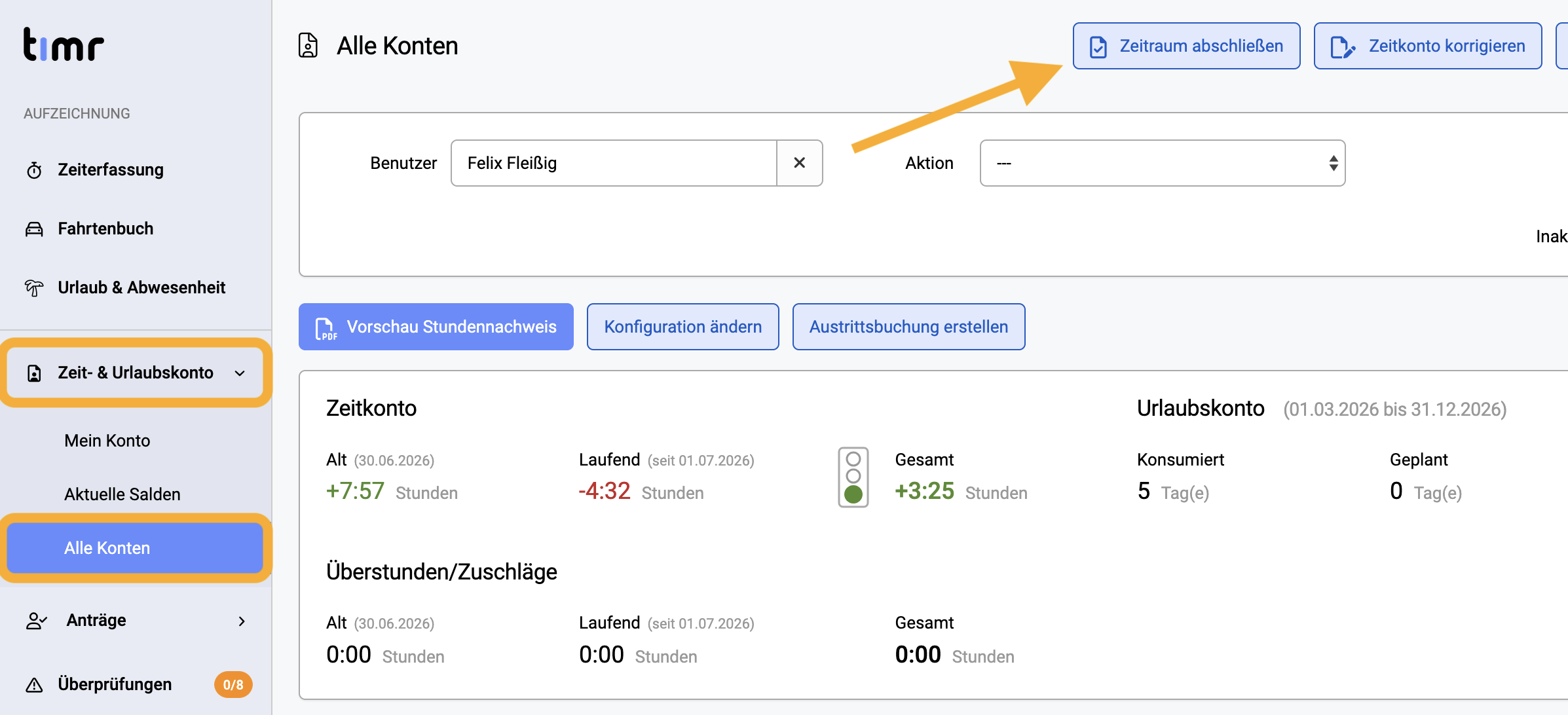Click Zeitkonto korrigieren button
1568x715 pixels.
click(1428, 46)
